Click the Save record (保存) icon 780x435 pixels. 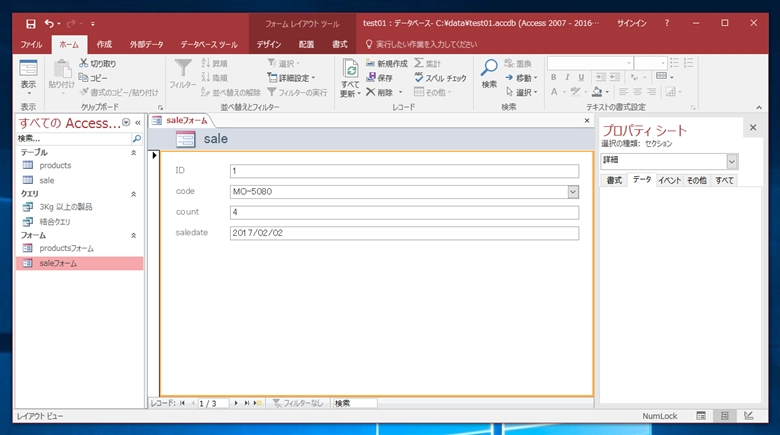coord(371,78)
